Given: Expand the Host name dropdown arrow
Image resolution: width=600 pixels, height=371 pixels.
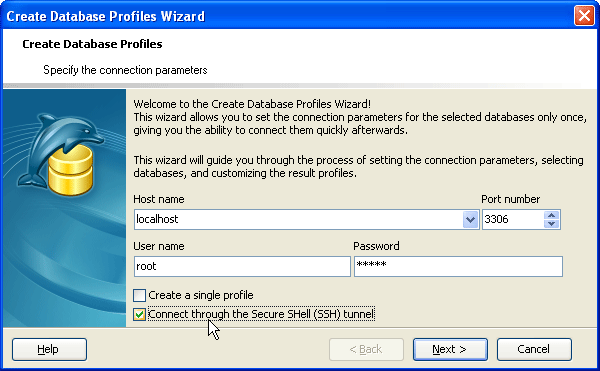Looking at the screenshot, I should point(470,220).
